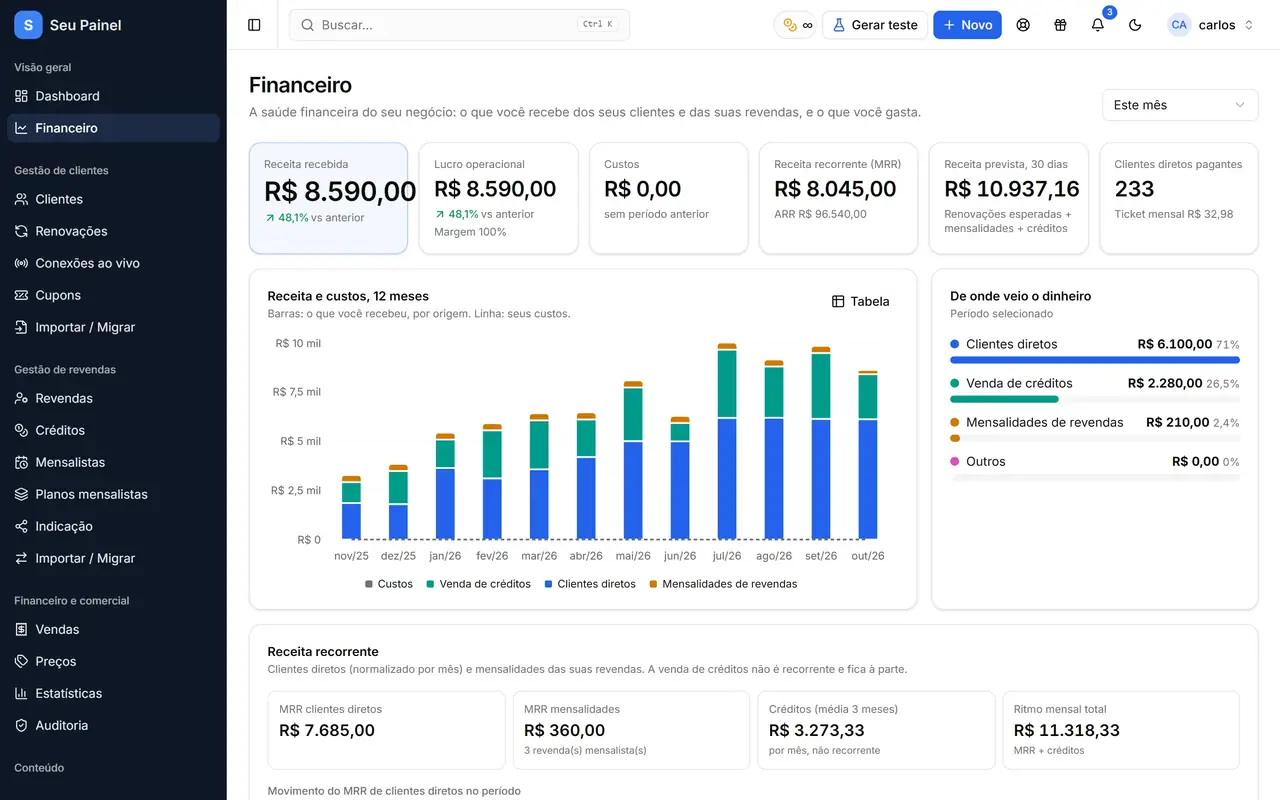The image size is (1280, 800).
Task: Open the Este mês period dropdown
Action: click(1180, 105)
